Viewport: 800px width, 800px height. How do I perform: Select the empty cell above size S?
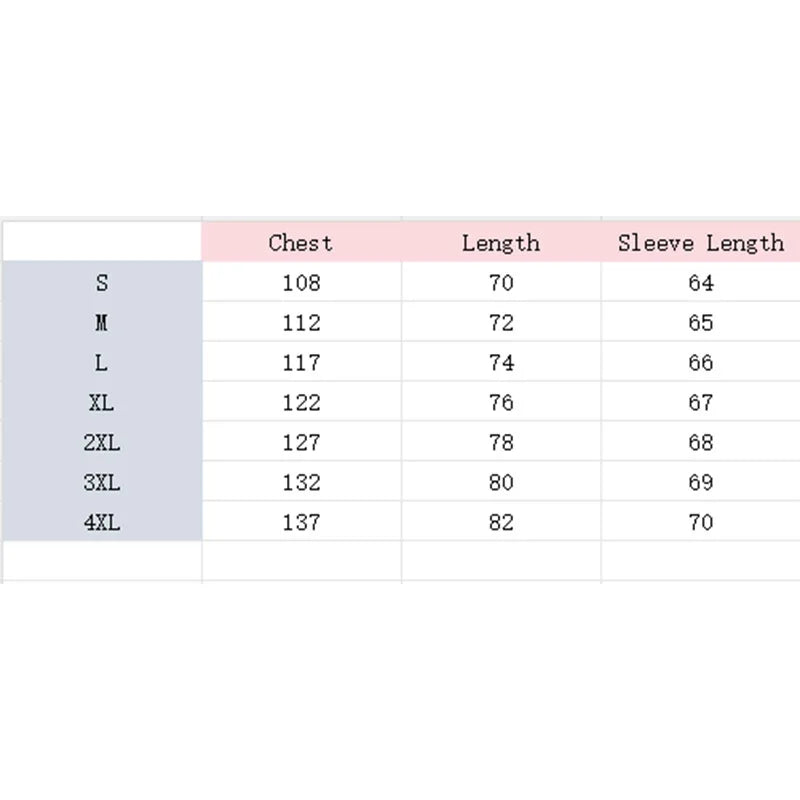click(x=102, y=242)
